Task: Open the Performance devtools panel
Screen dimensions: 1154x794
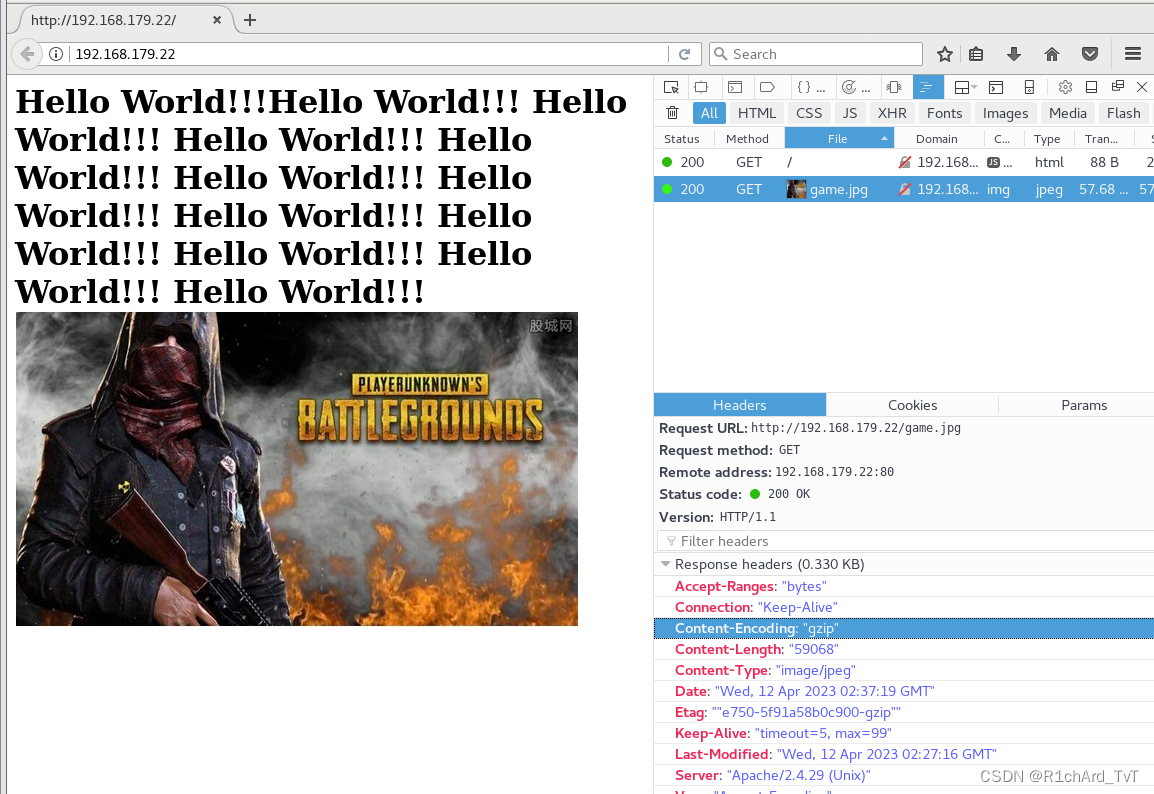Action: (856, 88)
